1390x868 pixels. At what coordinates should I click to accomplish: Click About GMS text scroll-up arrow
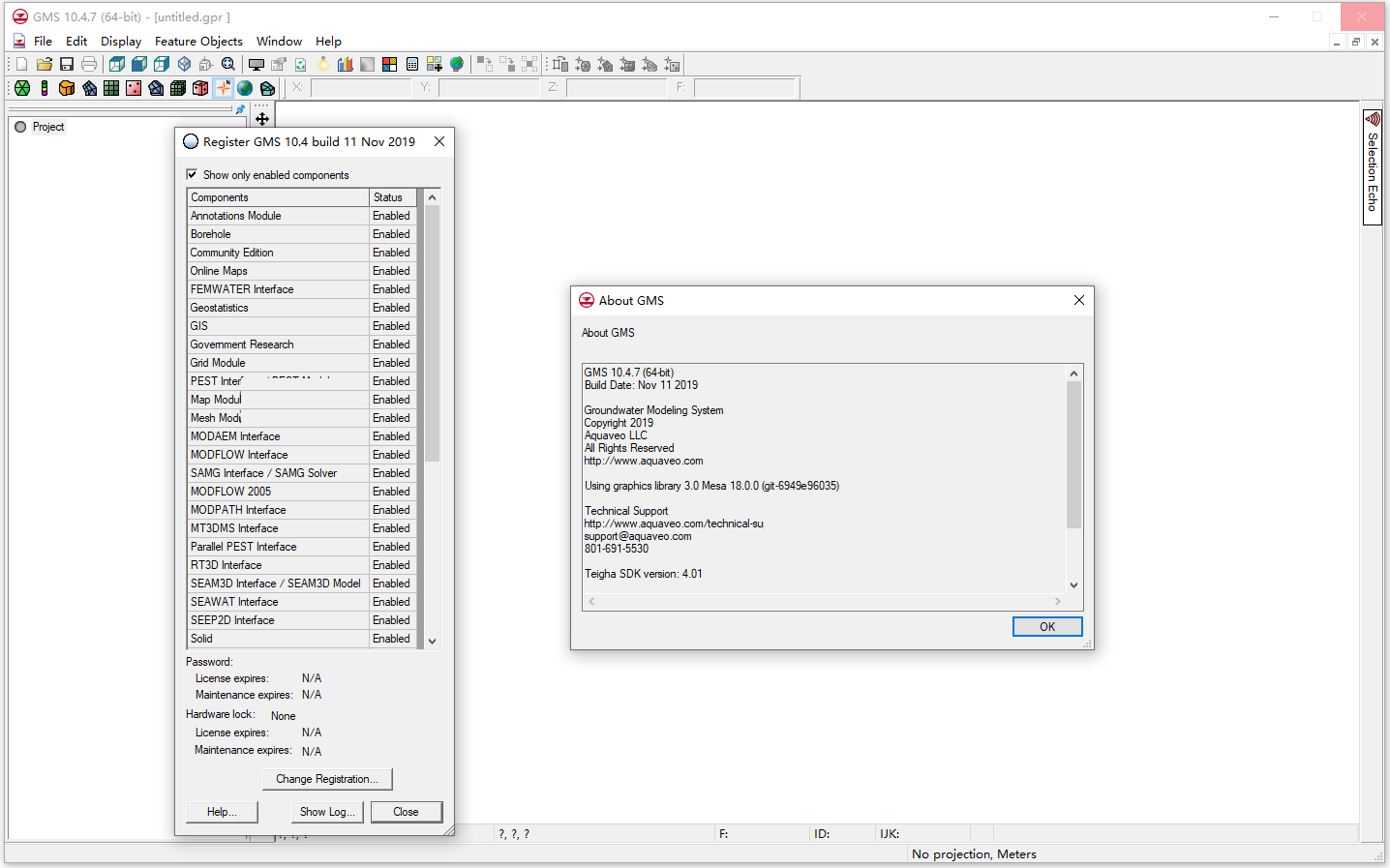click(1073, 374)
